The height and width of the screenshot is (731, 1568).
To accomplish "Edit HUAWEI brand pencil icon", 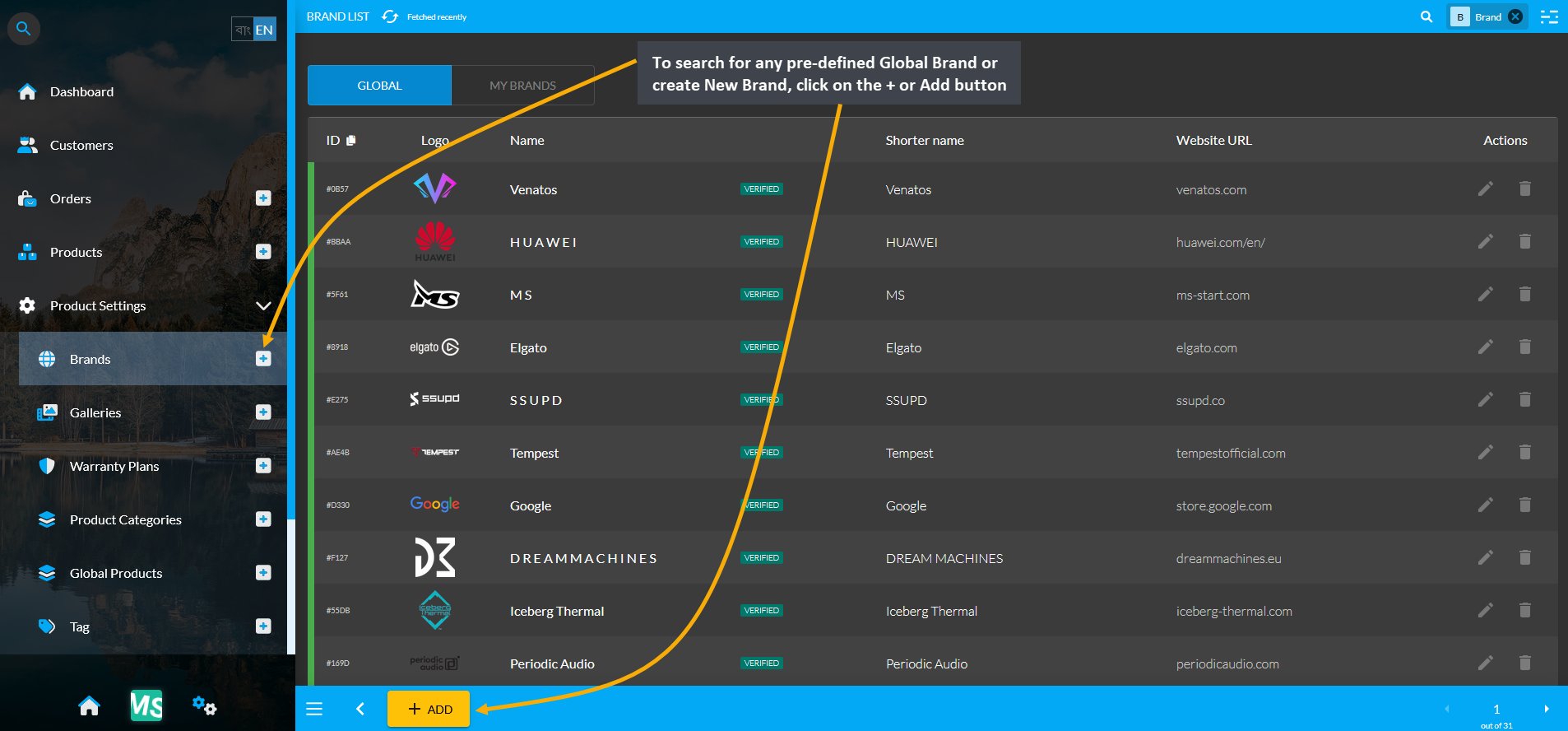I will tap(1485, 241).
